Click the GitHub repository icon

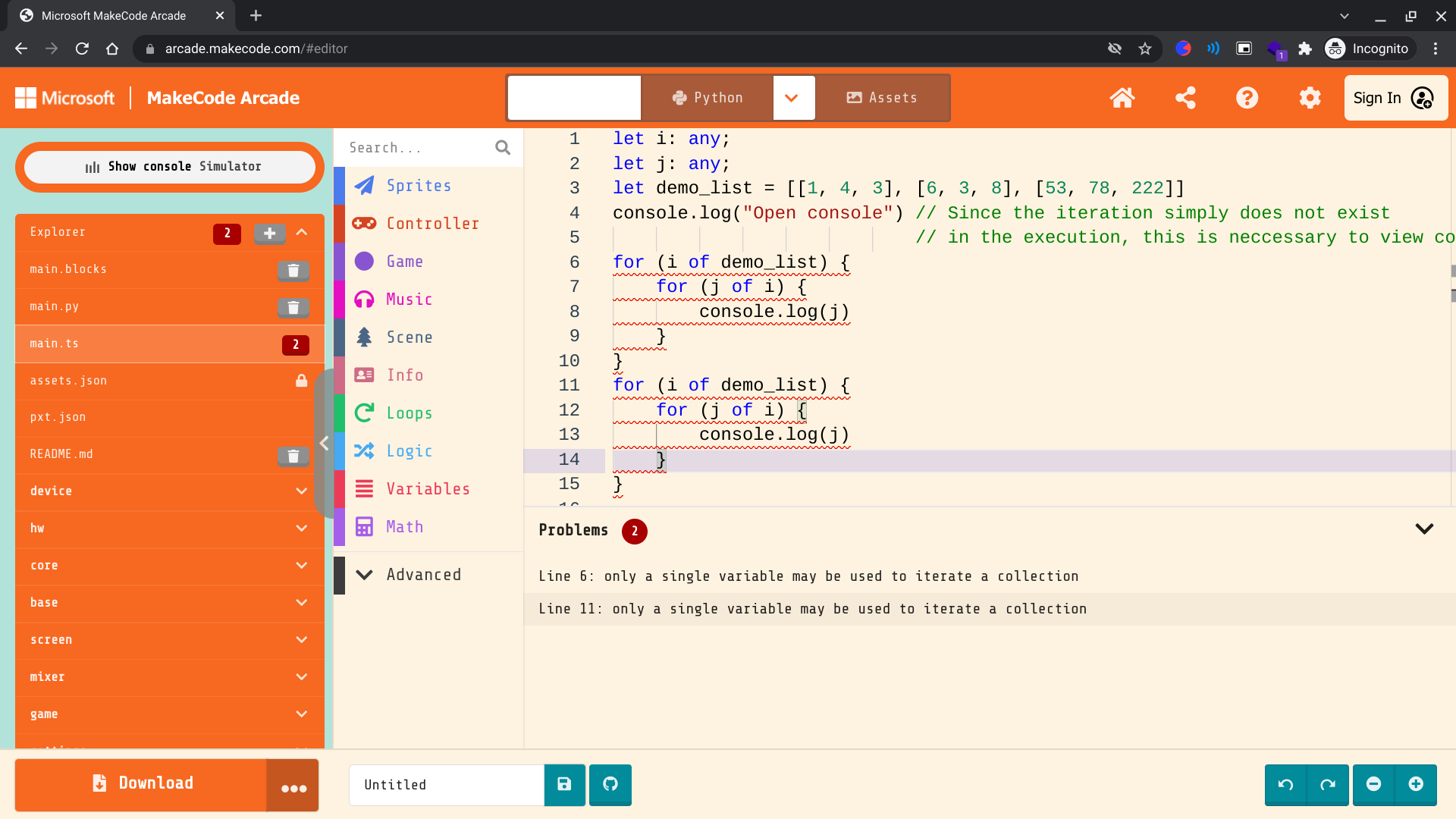click(610, 784)
